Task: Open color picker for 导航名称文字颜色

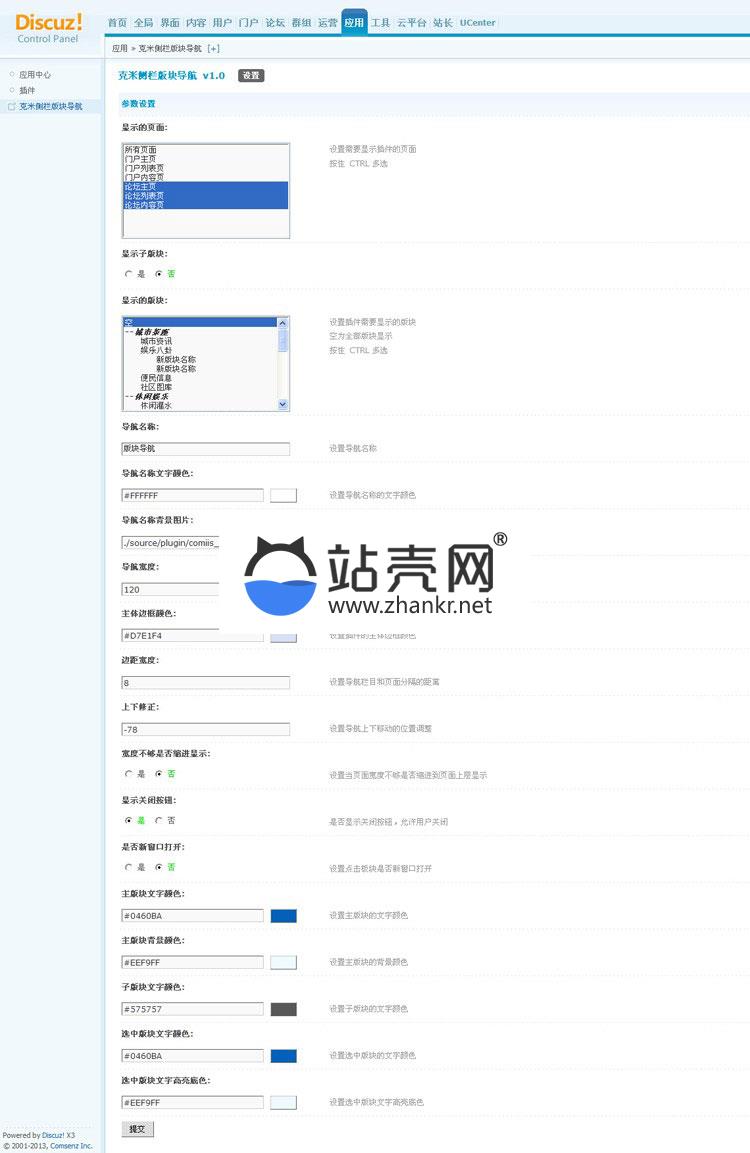Action: 283,495
